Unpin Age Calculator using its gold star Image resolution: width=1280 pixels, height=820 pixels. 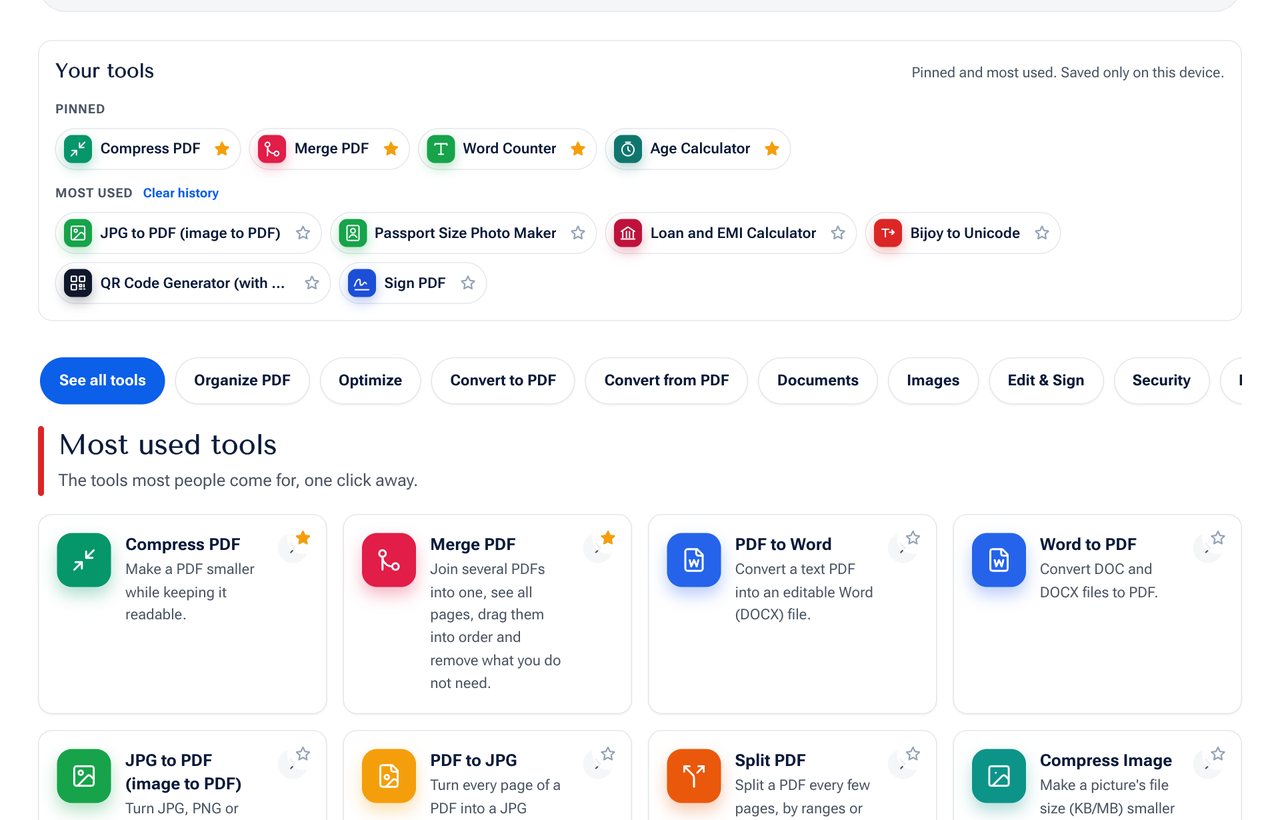(772, 149)
